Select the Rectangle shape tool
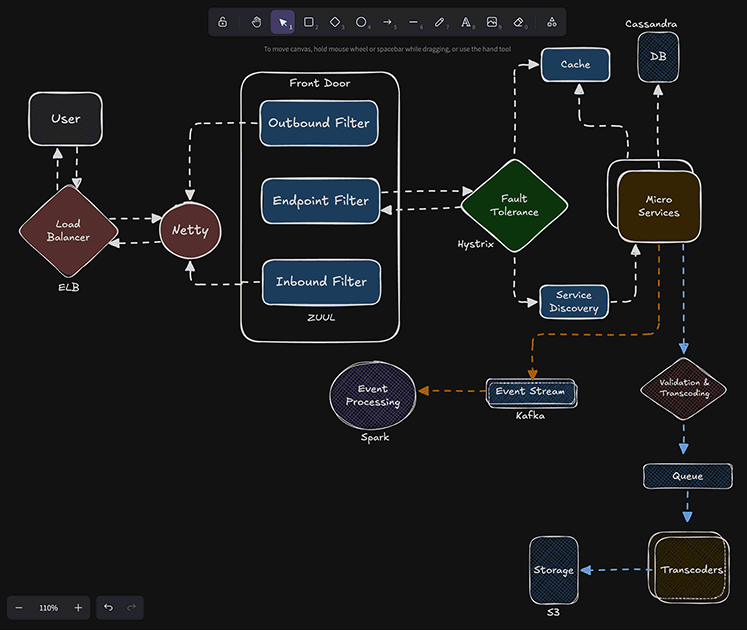747x630 pixels. coord(309,22)
